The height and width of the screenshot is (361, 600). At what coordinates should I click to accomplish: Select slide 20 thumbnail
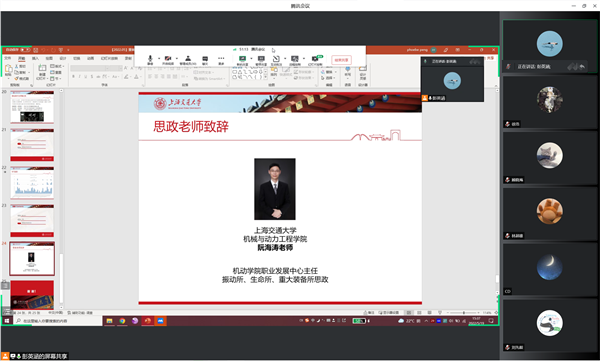coord(32,107)
